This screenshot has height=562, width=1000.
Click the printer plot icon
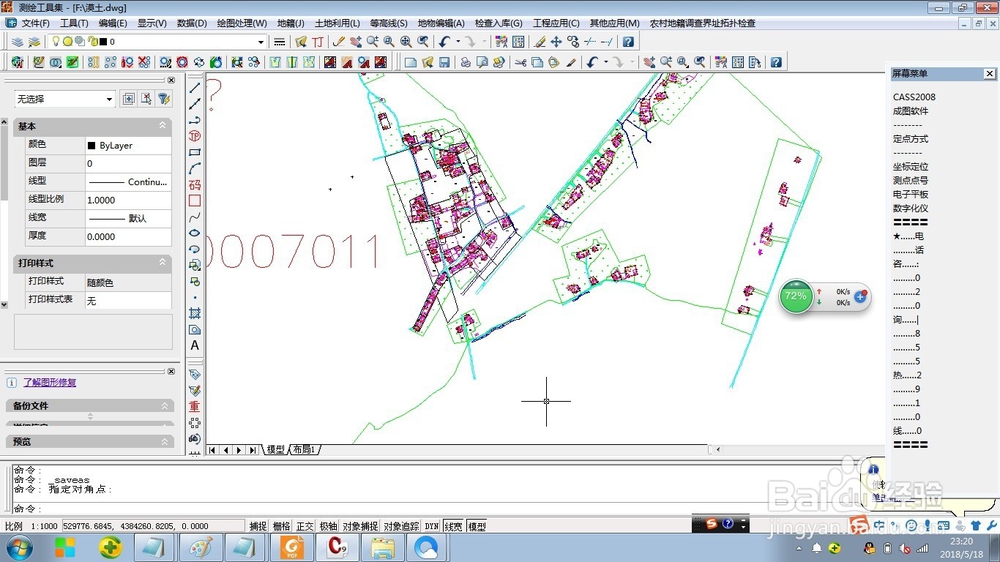466,62
